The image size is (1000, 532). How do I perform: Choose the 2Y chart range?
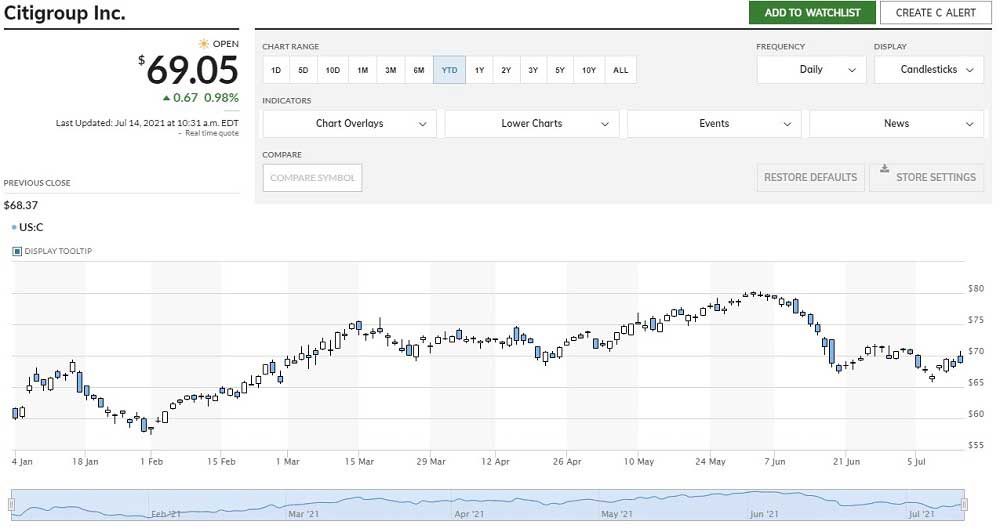coord(506,70)
